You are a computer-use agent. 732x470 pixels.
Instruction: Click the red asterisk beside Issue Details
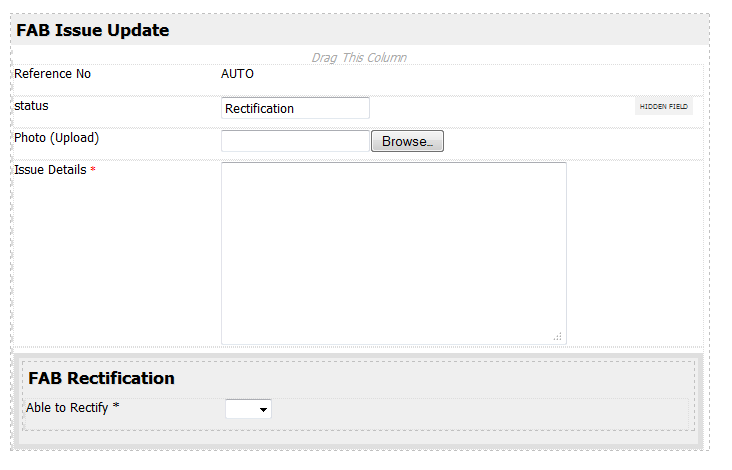pos(93,170)
